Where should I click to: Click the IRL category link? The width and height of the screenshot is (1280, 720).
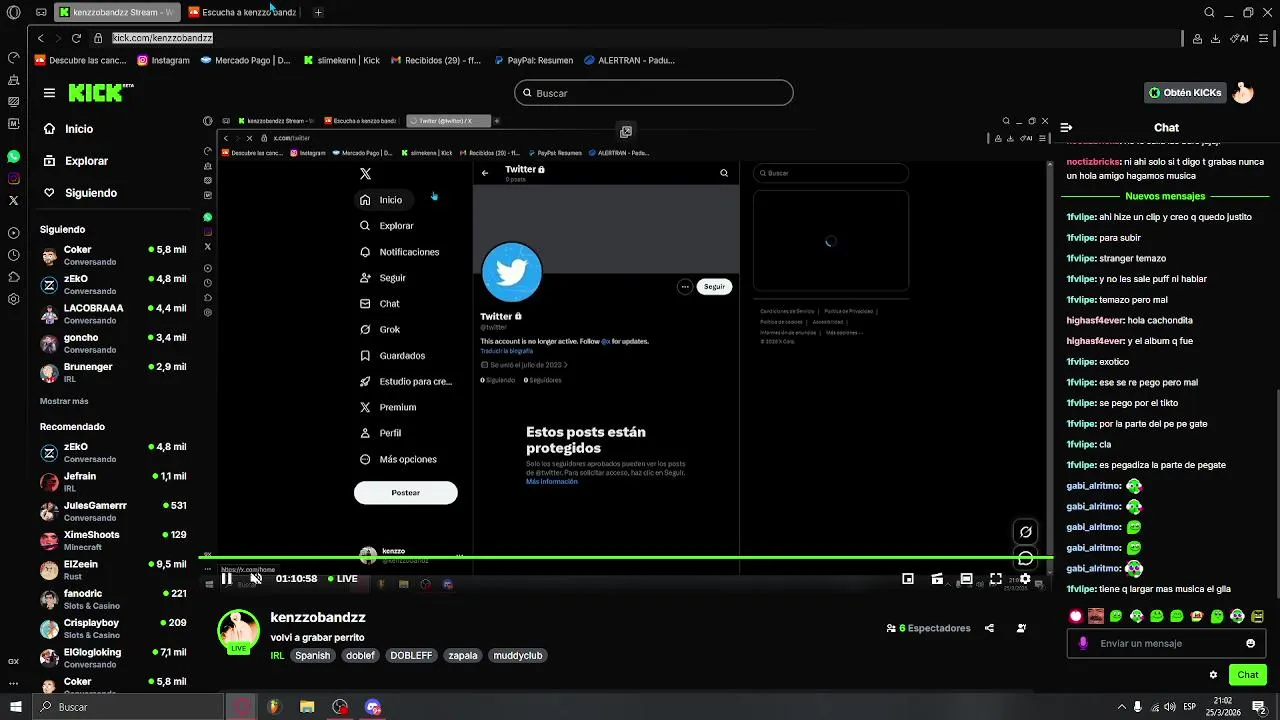277,656
